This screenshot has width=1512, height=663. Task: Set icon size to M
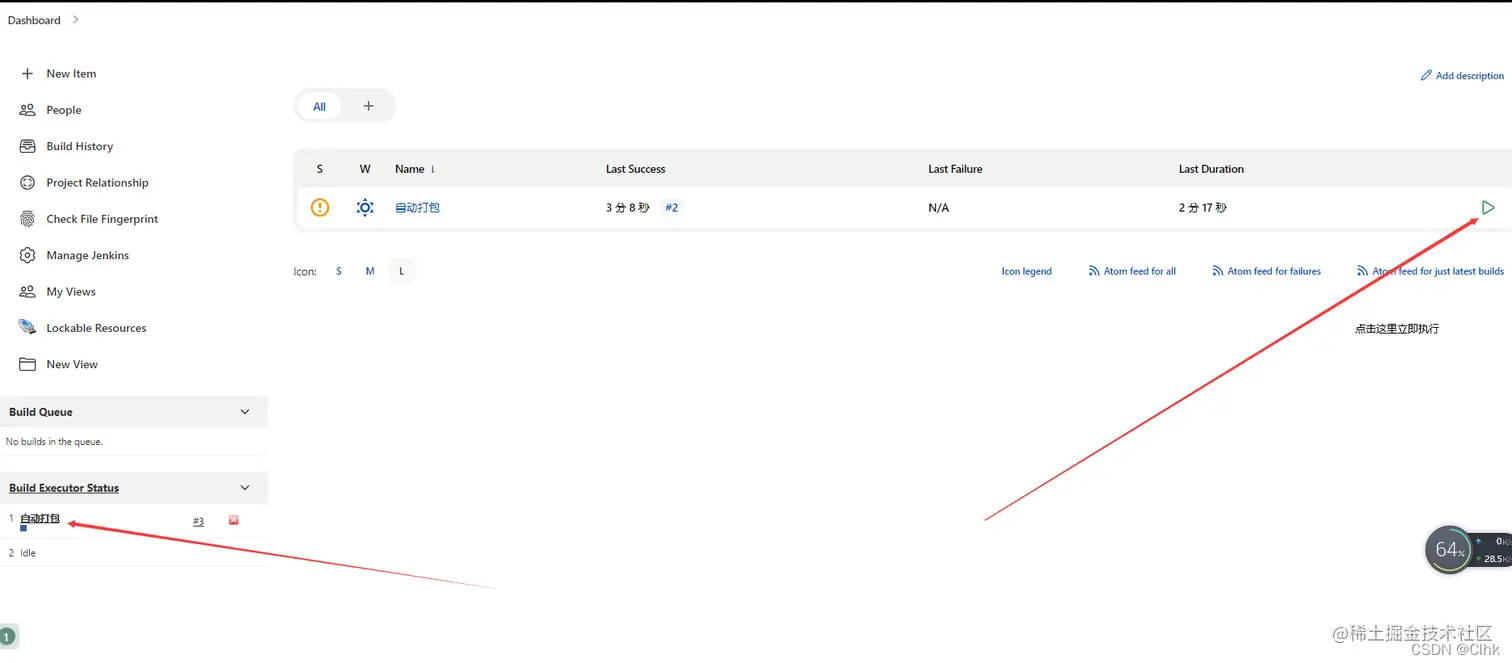click(370, 271)
